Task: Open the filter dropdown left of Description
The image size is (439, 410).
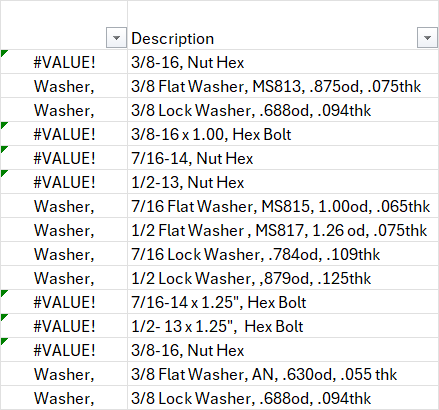Action: pyautogui.click(x=116, y=38)
